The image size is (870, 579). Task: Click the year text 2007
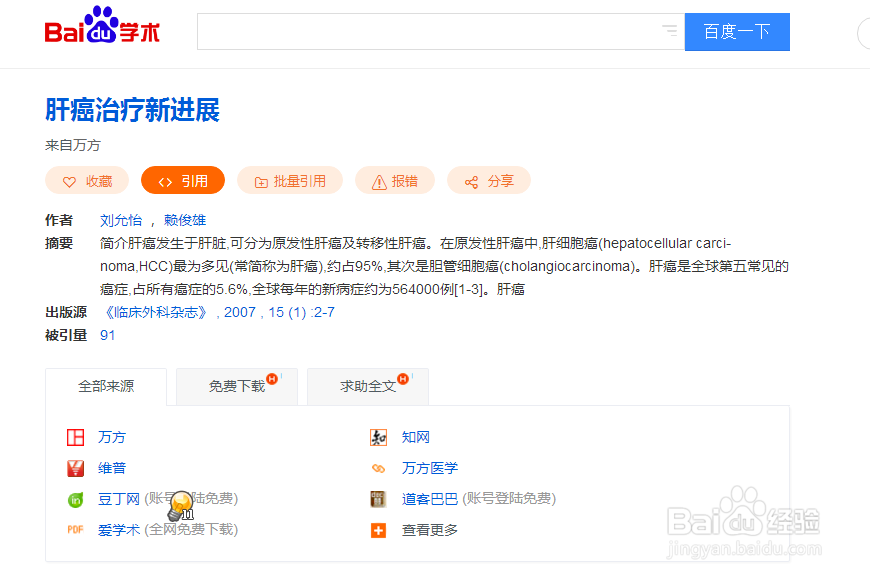click(x=240, y=312)
